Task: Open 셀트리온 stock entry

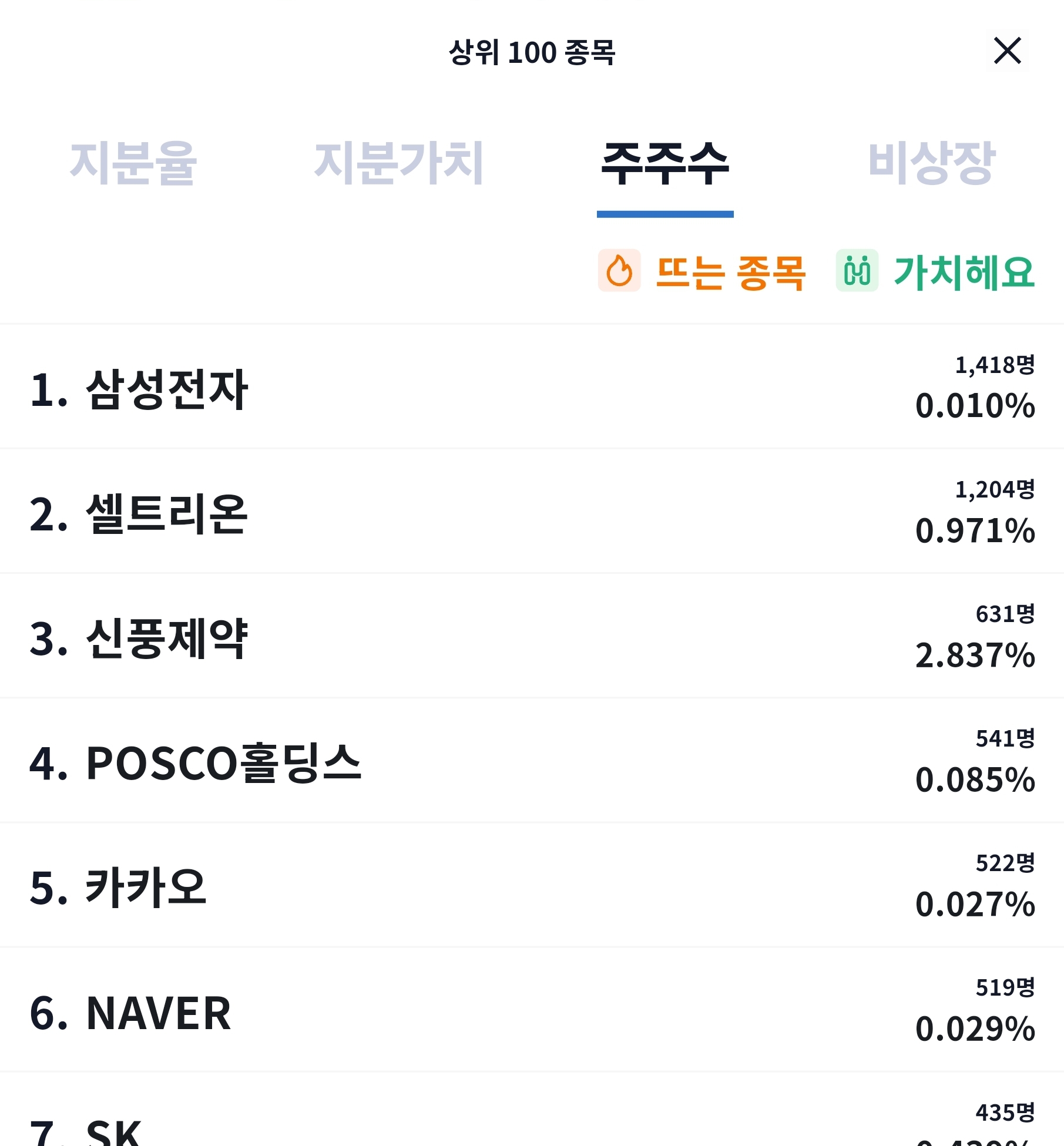Action: click(532, 511)
